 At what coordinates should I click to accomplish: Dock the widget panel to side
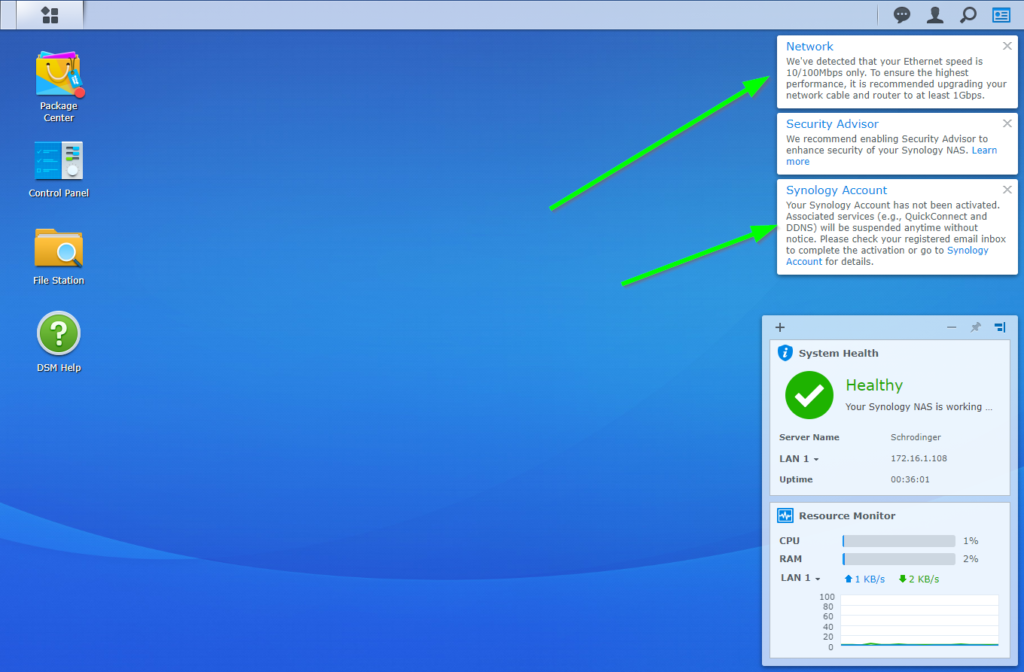click(1000, 327)
